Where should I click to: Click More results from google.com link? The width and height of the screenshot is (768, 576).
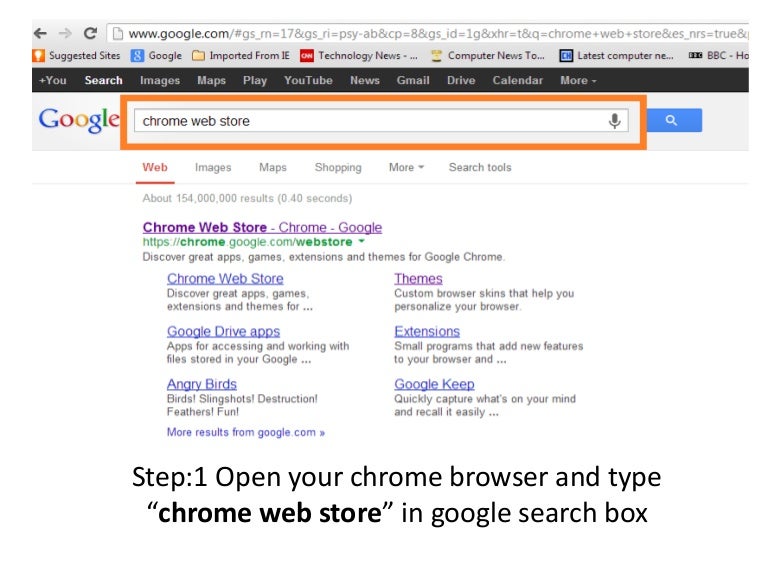point(246,433)
